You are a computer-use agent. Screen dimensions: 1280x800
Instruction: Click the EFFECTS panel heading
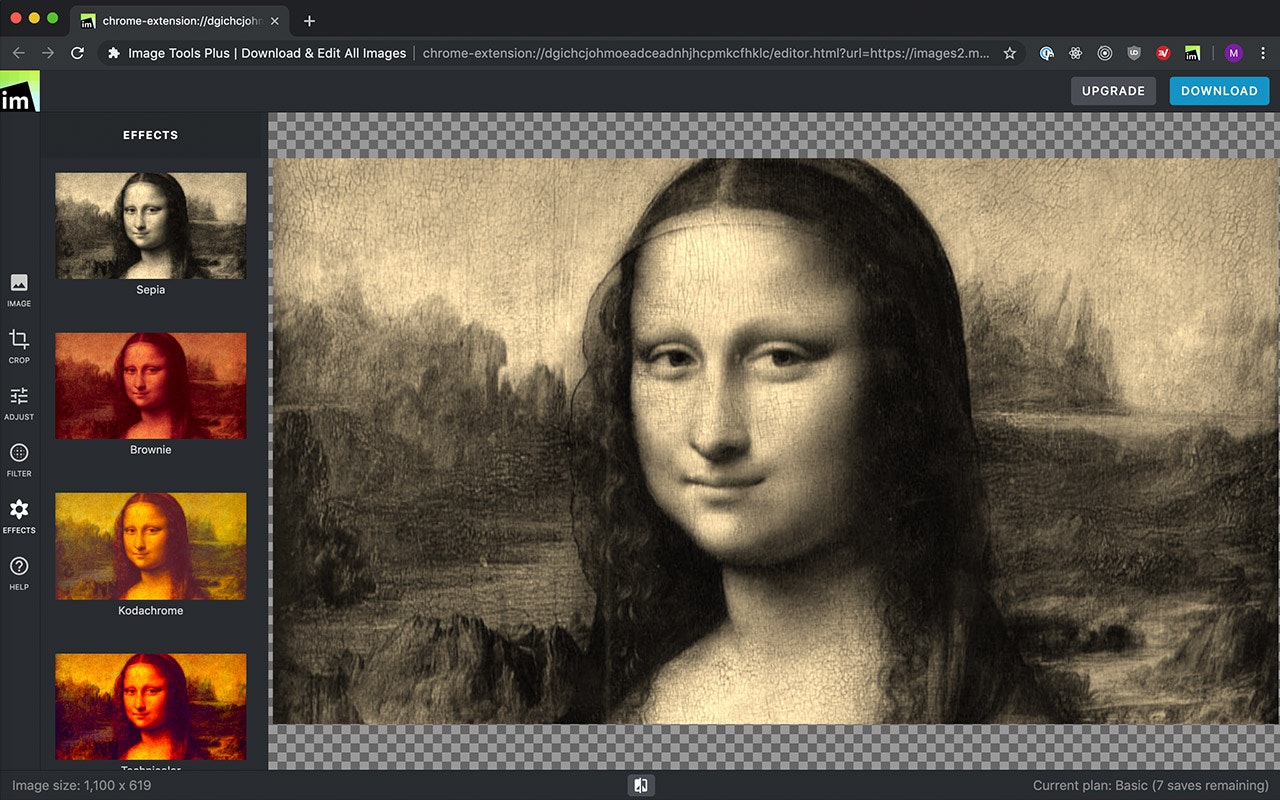point(150,135)
